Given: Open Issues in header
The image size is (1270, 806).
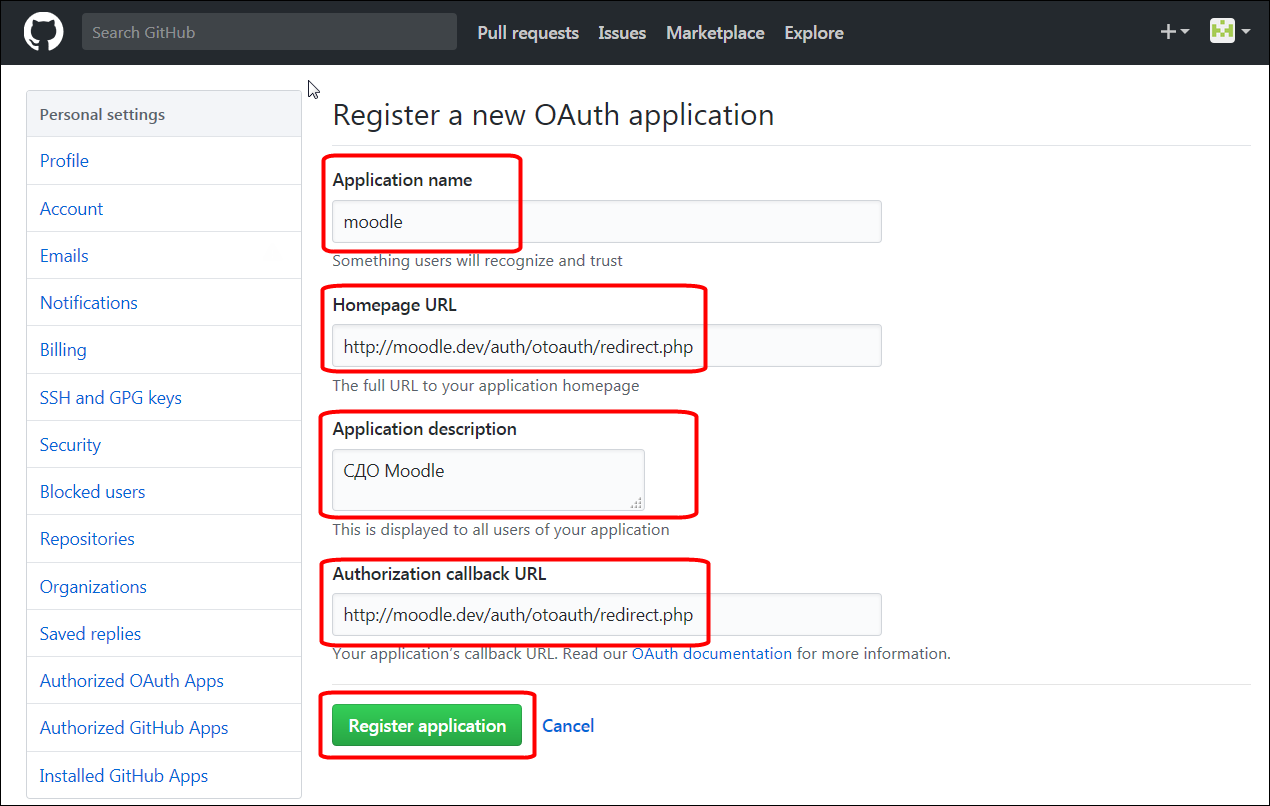Looking at the screenshot, I should pyautogui.click(x=622, y=33).
